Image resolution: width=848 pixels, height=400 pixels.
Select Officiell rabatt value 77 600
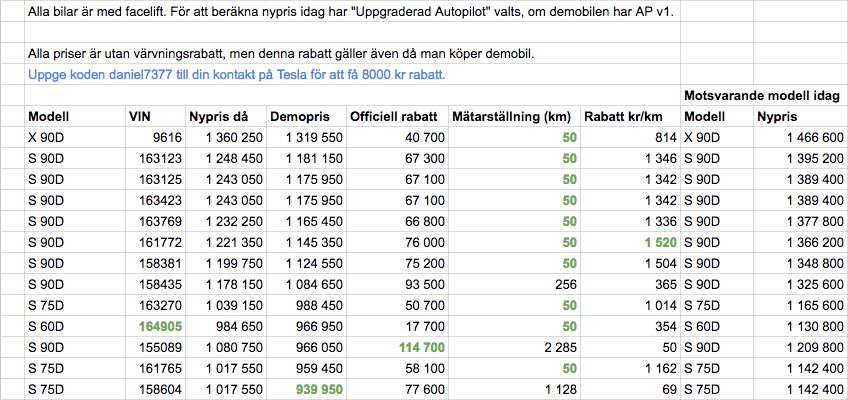pos(398,389)
